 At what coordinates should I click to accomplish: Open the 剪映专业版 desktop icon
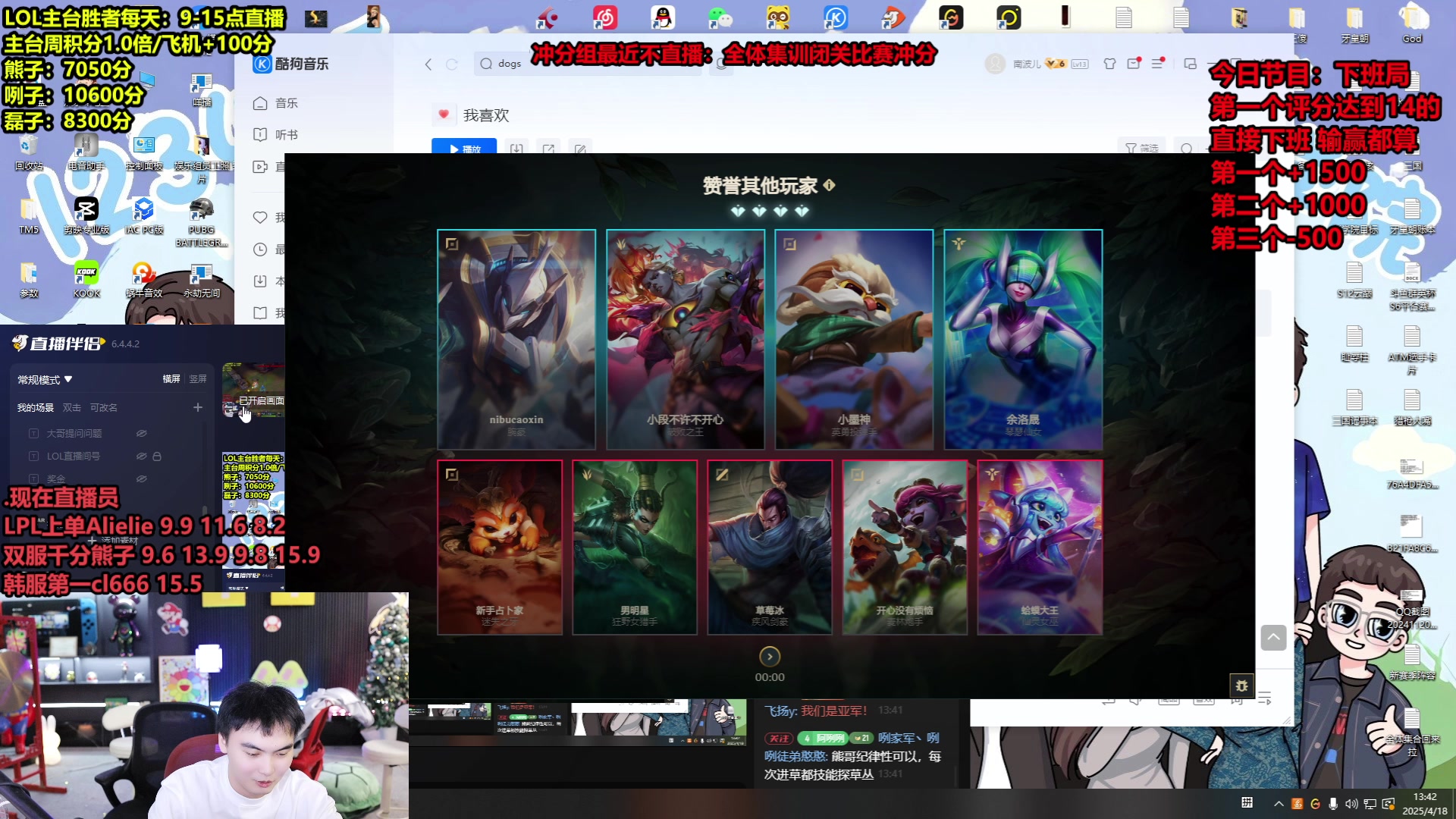86,215
